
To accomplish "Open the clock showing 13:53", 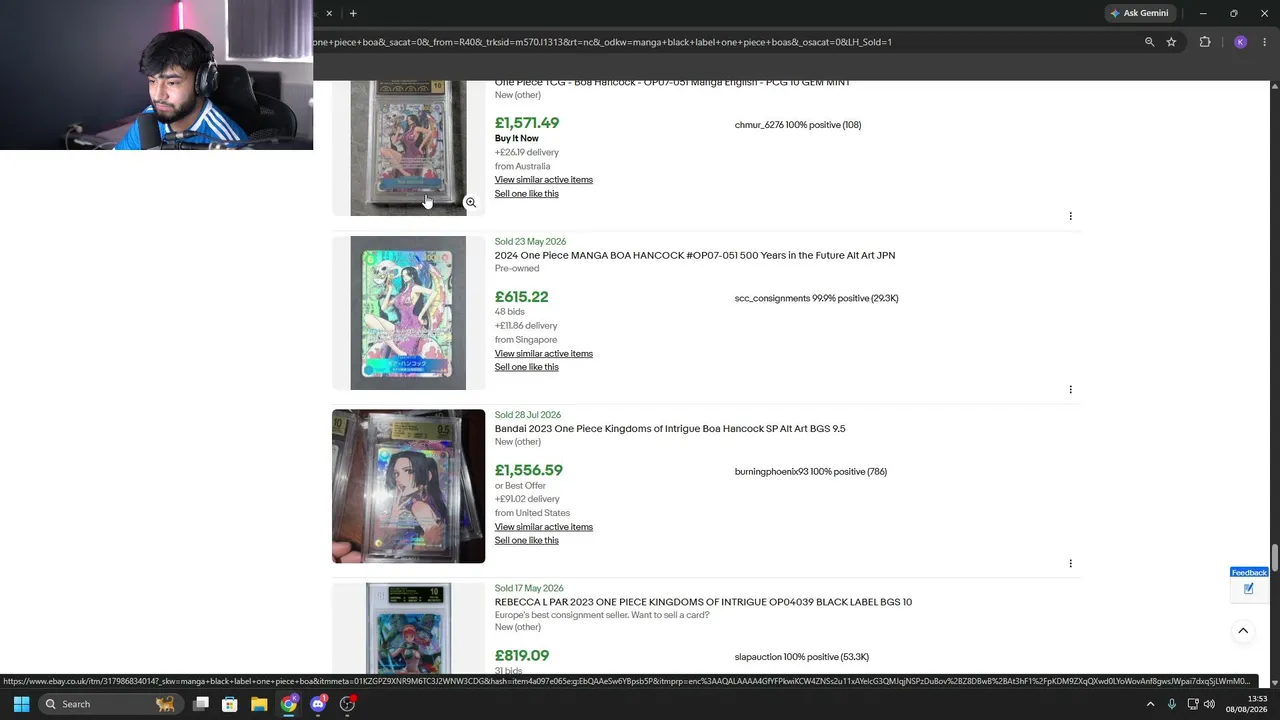I will coord(1247,704).
